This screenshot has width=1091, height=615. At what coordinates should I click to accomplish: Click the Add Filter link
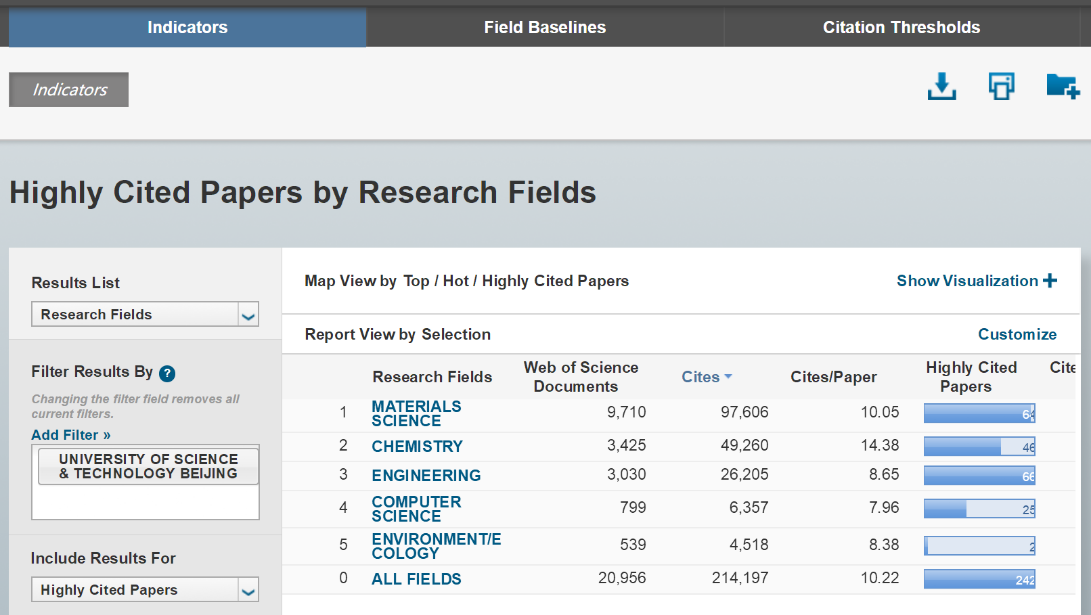point(71,435)
